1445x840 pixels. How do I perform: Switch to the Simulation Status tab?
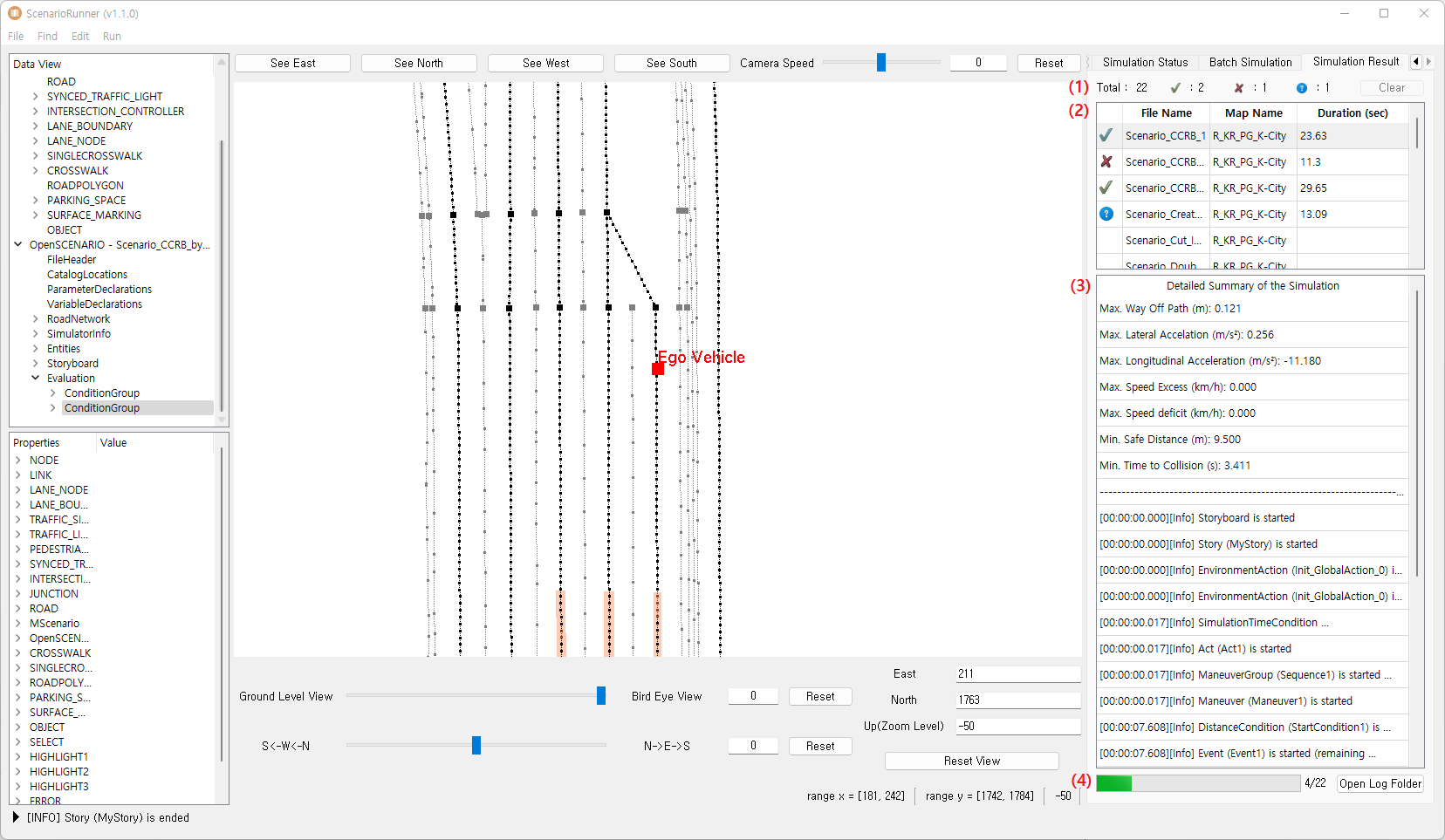point(1145,62)
